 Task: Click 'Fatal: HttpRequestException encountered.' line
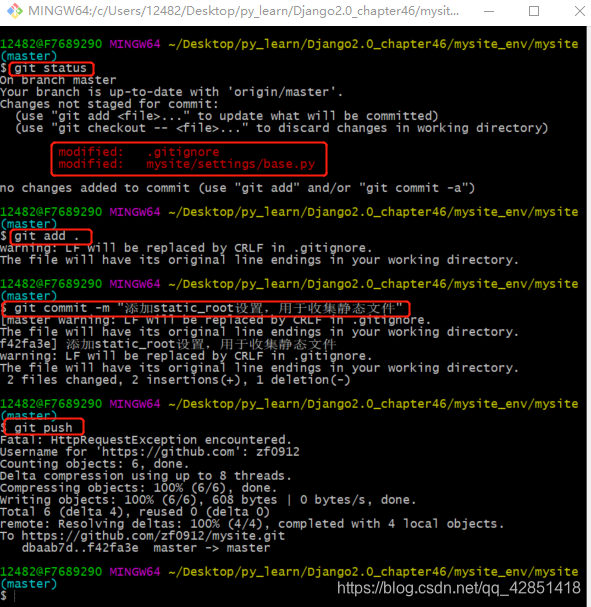click(146, 440)
